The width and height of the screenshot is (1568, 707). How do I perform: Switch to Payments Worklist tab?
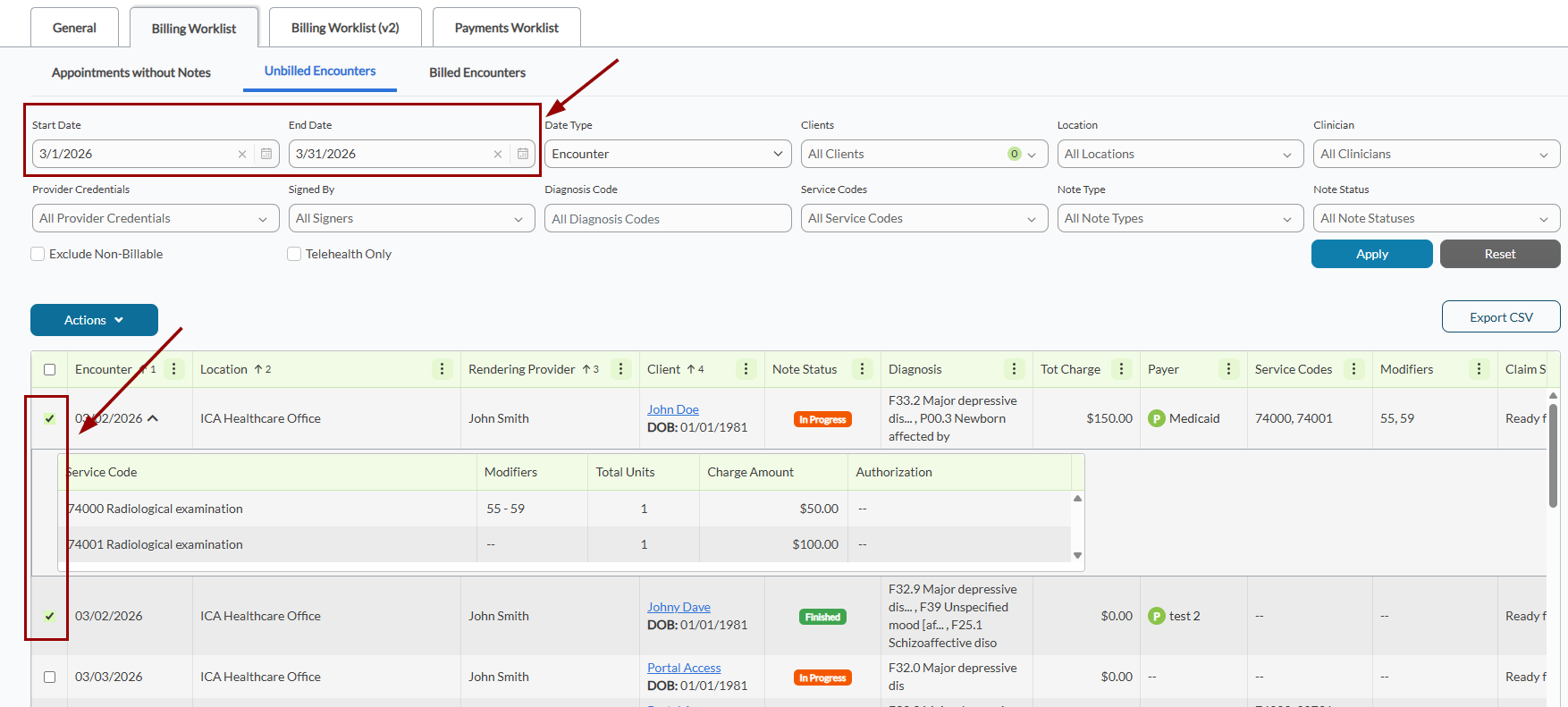point(506,28)
